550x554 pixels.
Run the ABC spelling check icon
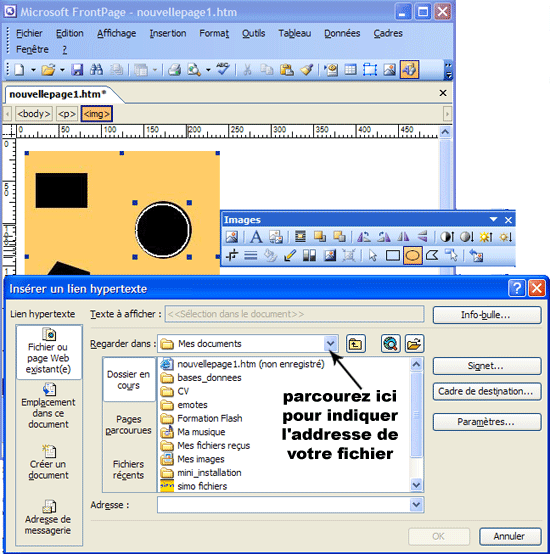click(223, 69)
